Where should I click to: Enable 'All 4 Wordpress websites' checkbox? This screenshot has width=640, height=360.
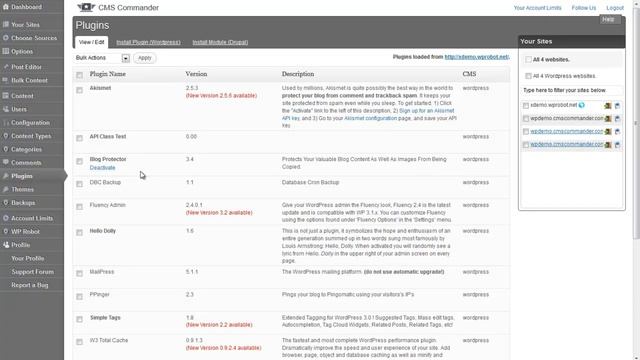[x=529, y=76]
